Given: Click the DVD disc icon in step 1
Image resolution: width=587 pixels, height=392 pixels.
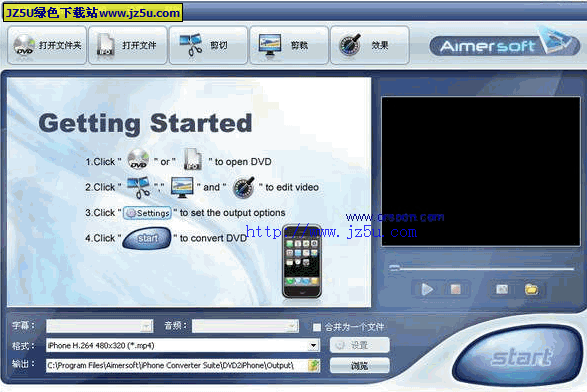Looking at the screenshot, I should (138, 159).
